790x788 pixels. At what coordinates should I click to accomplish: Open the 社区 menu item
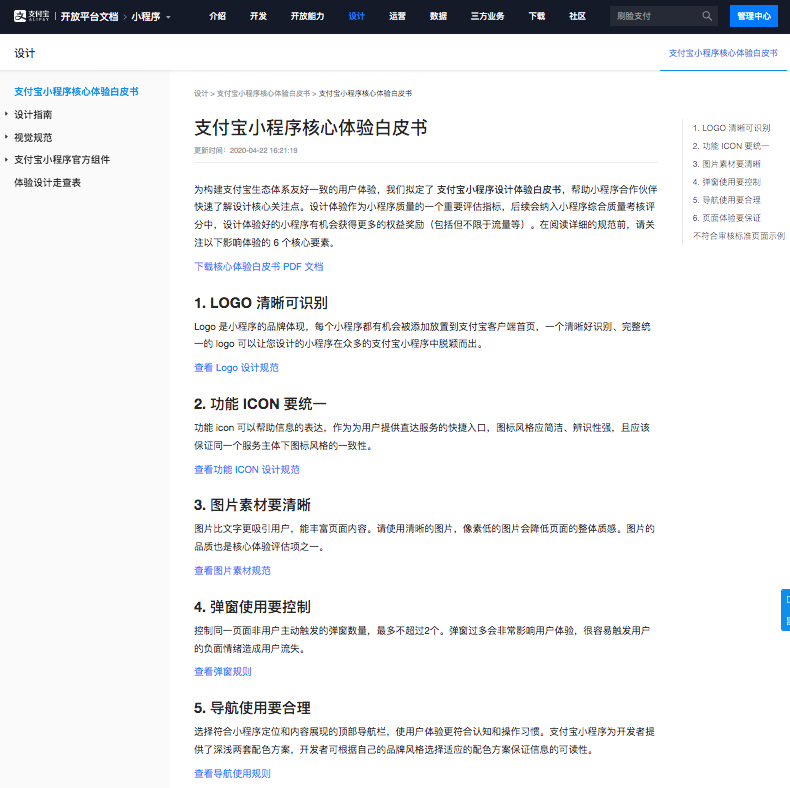577,16
